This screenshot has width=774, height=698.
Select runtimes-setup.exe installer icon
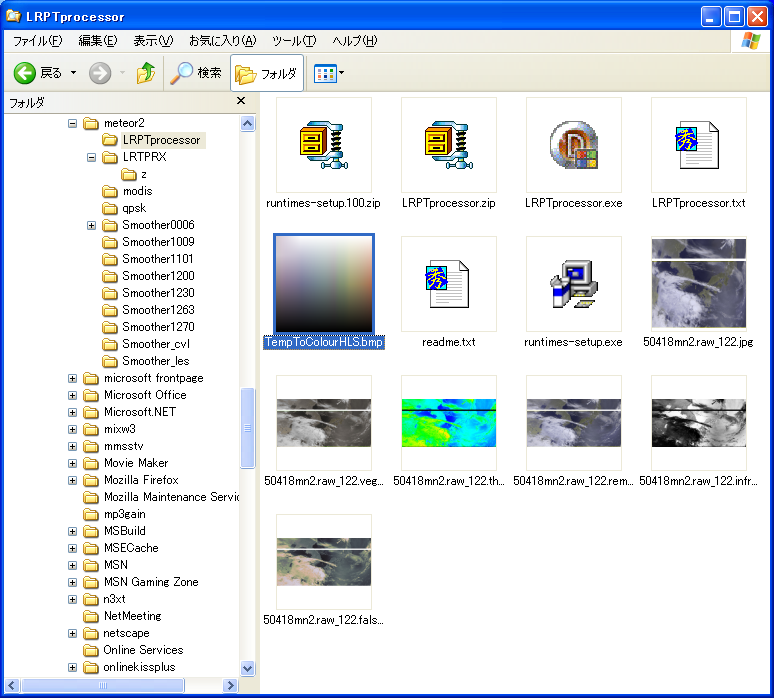tap(574, 284)
